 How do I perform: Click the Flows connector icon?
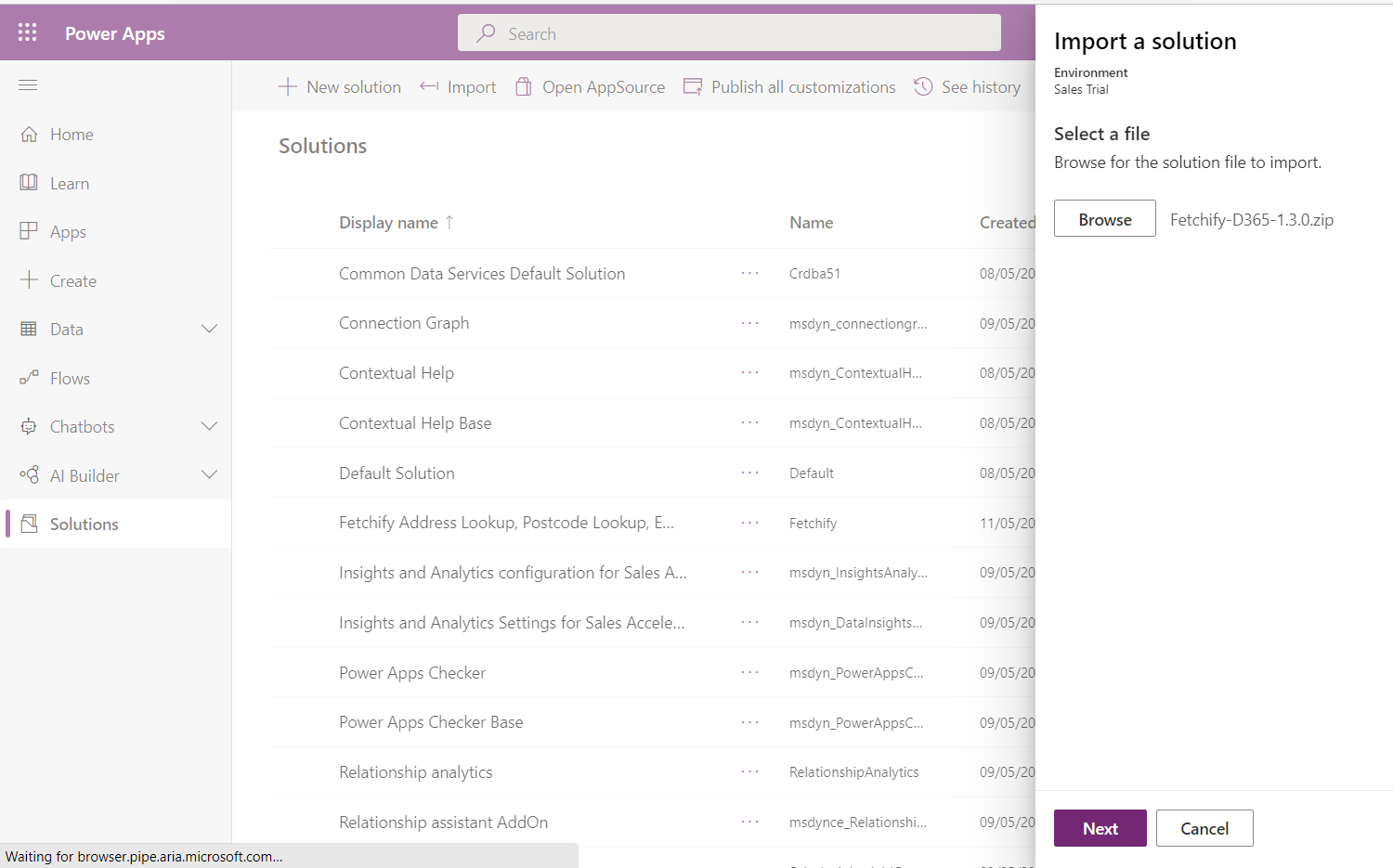[x=29, y=378]
